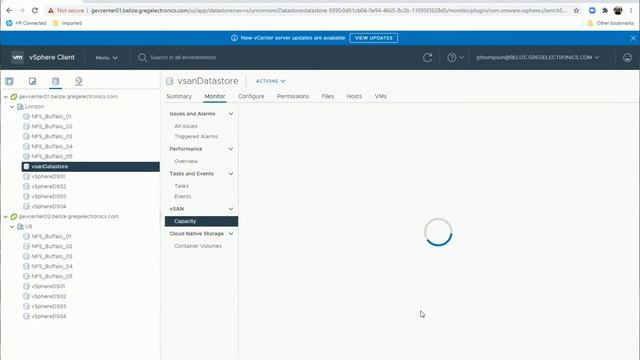
Task: Click the smiley feedback icon
Action: (x=627, y=58)
